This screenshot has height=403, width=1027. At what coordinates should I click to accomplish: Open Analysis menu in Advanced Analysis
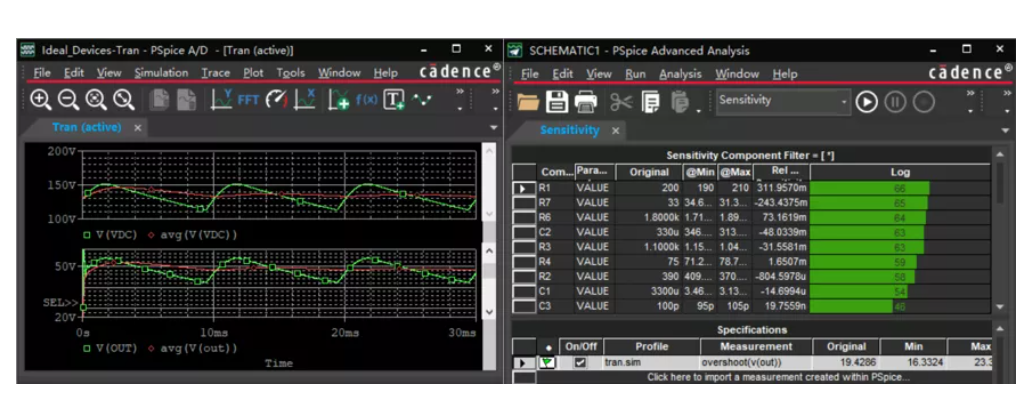681,74
